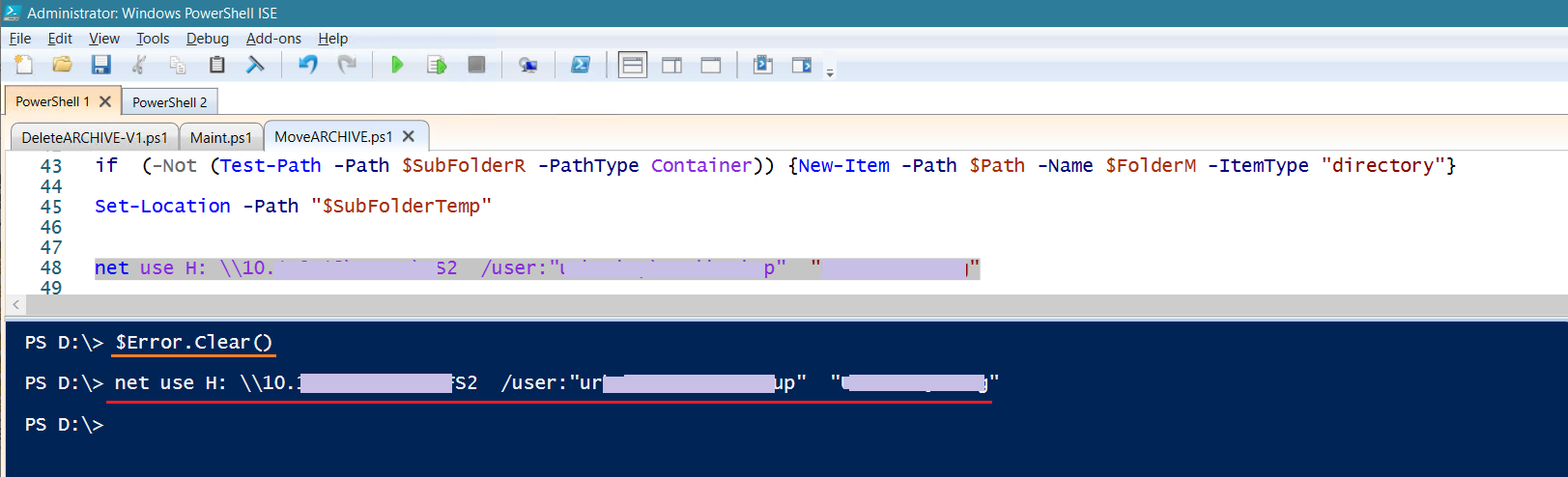
Task: Show the command add-on pane
Action: (x=802, y=65)
